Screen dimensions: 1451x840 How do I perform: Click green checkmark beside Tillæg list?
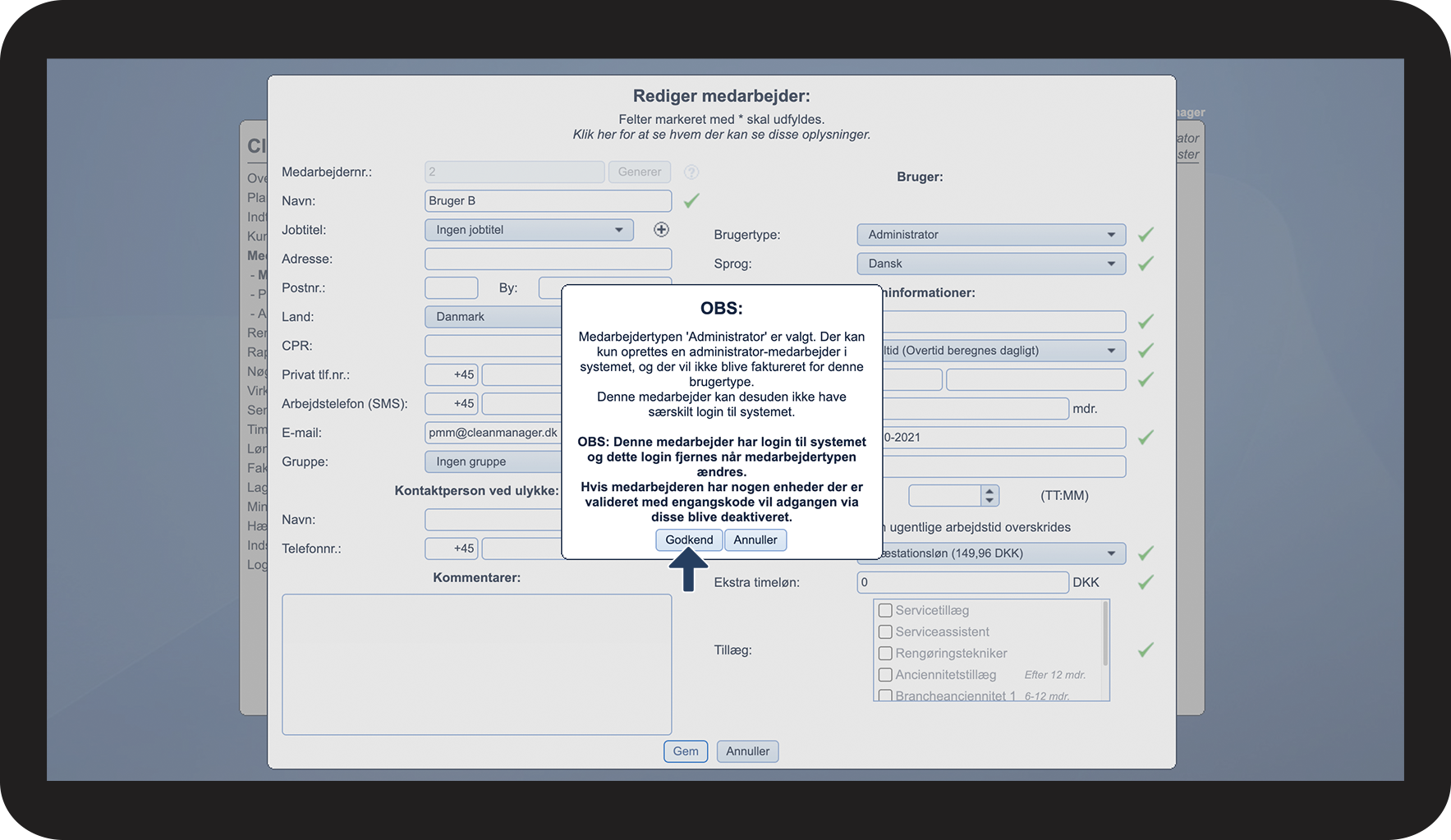tap(1146, 650)
